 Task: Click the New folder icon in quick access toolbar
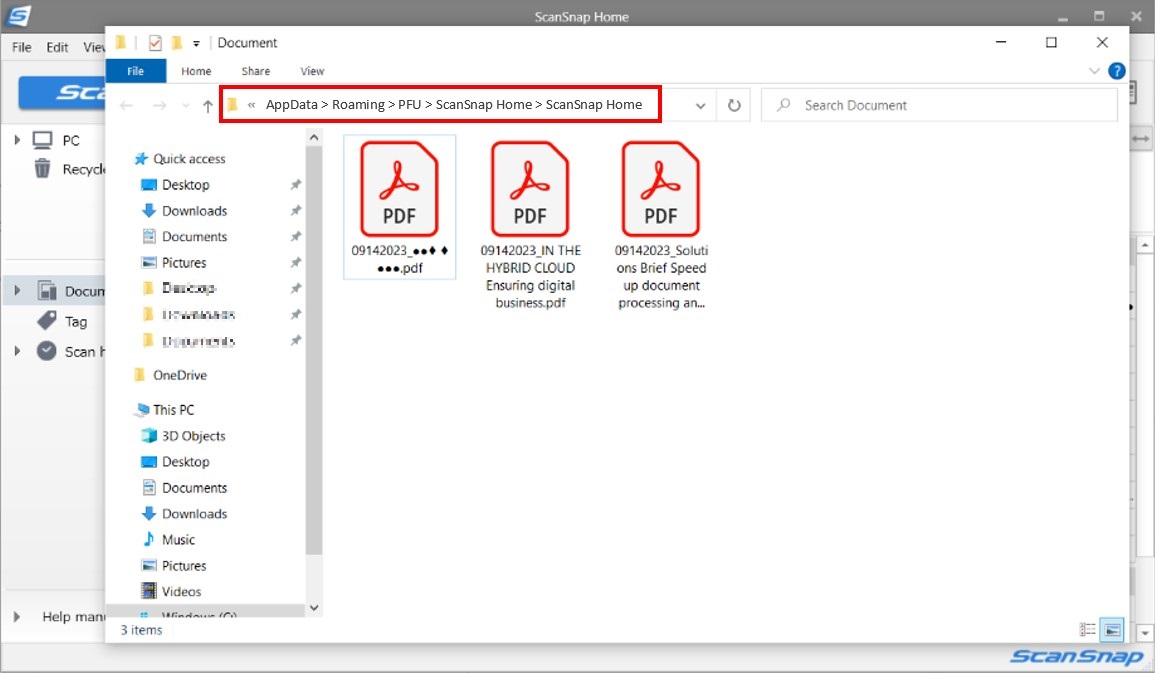(x=176, y=43)
